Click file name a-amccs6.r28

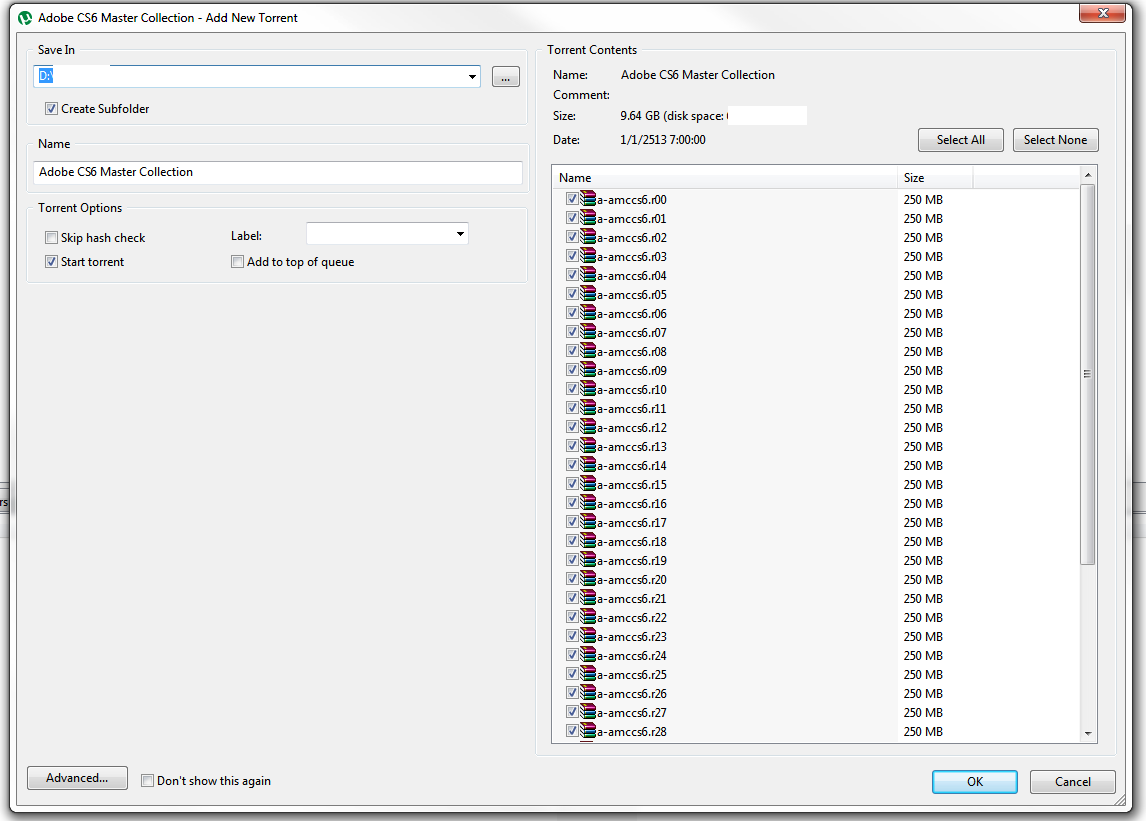631,732
